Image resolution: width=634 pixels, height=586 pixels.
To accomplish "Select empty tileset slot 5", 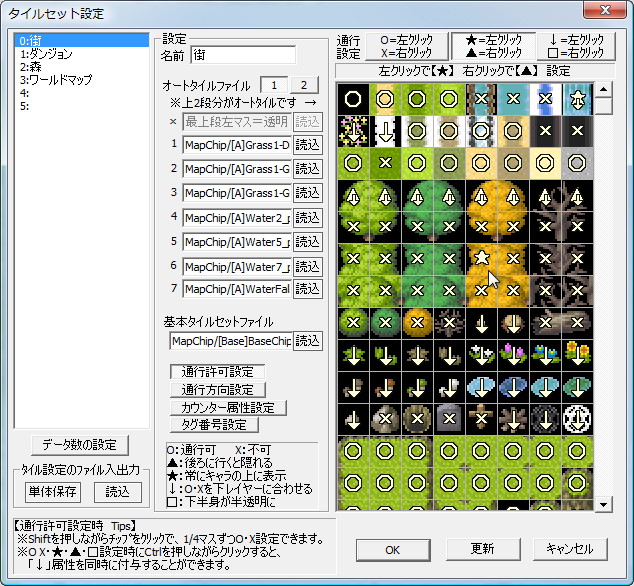I will 82,106.
